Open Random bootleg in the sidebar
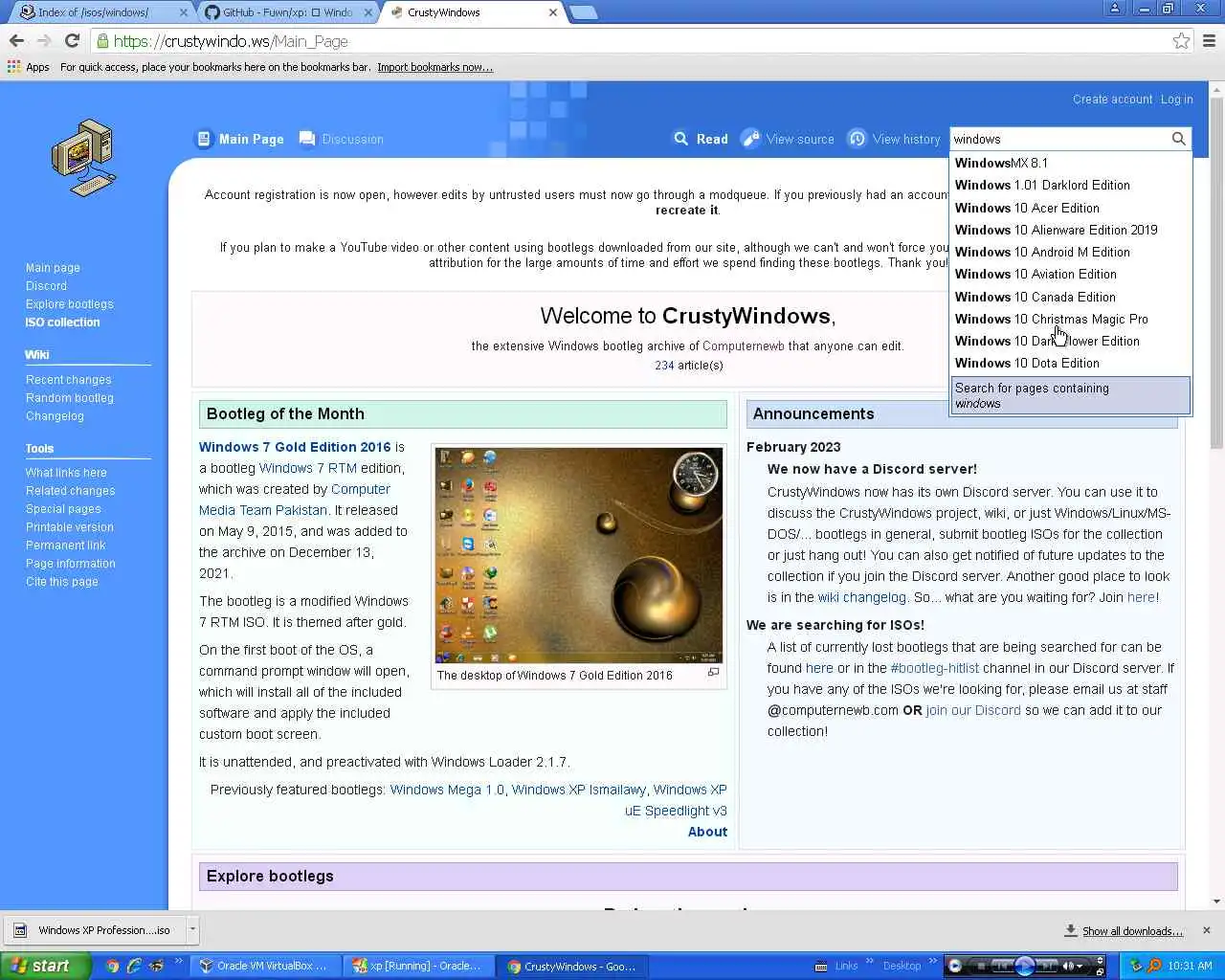1225x980 pixels. click(69, 398)
